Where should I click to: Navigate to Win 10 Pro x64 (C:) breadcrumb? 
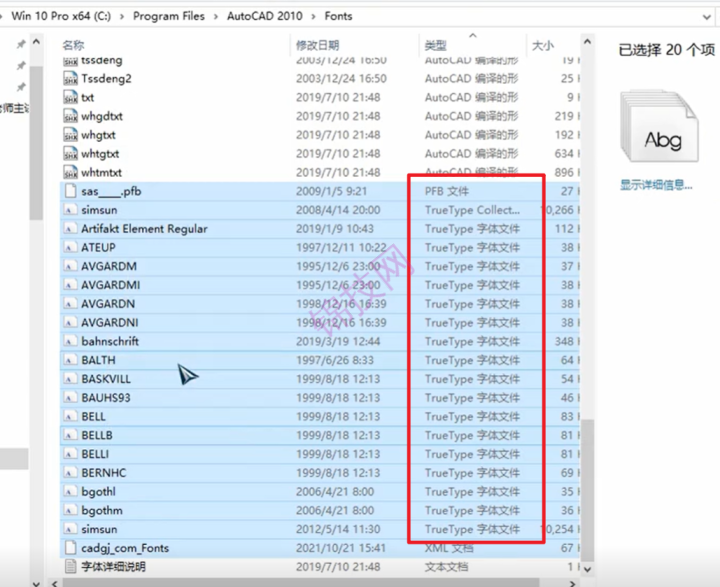pos(61,16)
